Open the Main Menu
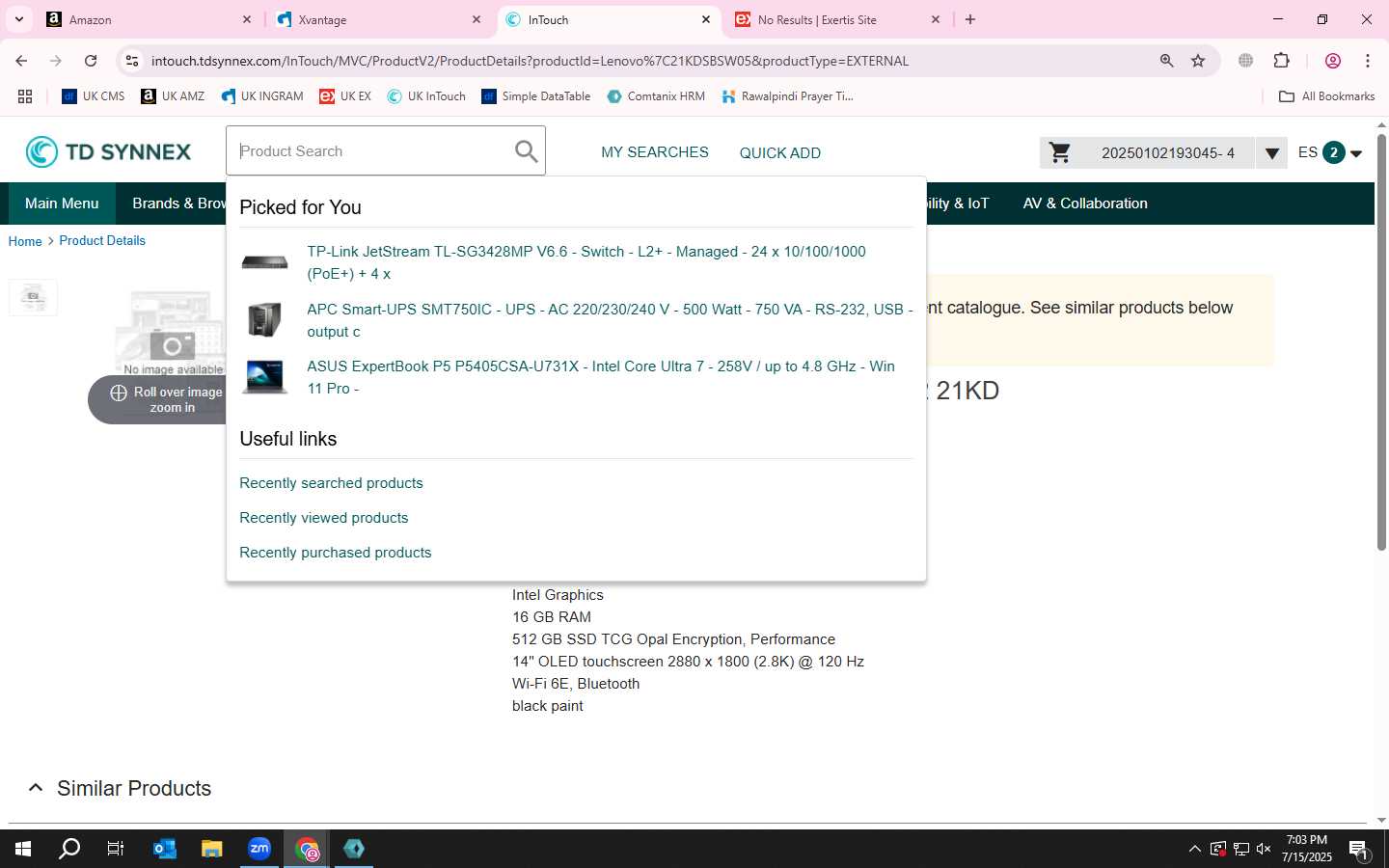 (62, 203)
